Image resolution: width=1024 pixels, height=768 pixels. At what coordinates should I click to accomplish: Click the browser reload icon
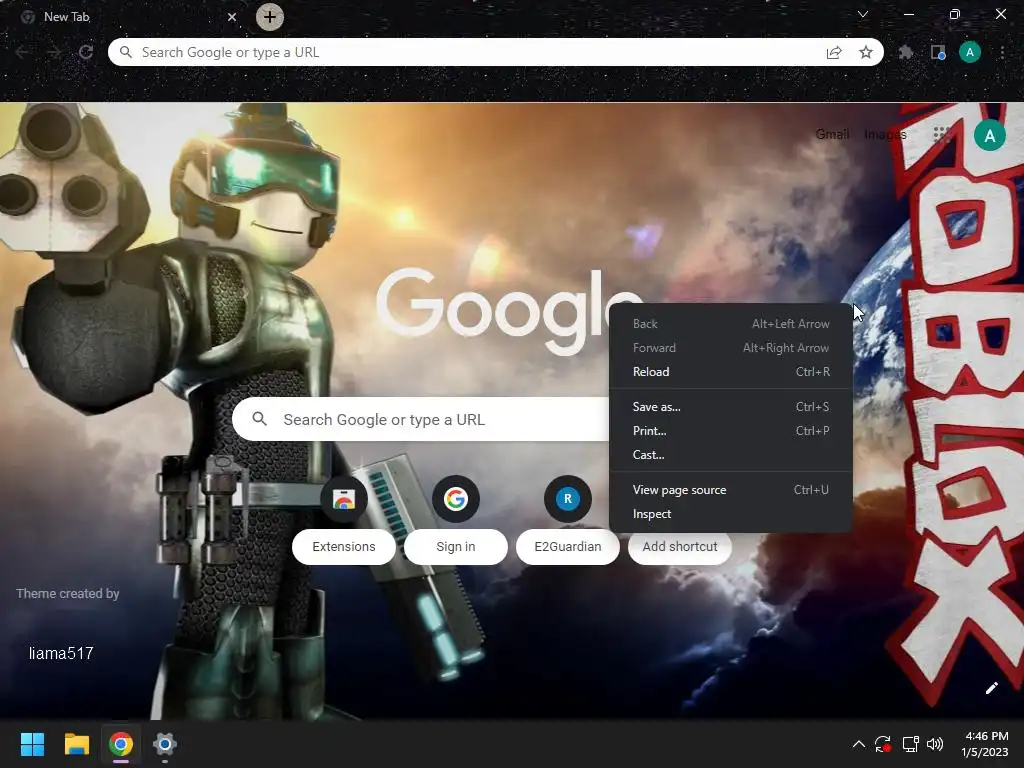86,52
